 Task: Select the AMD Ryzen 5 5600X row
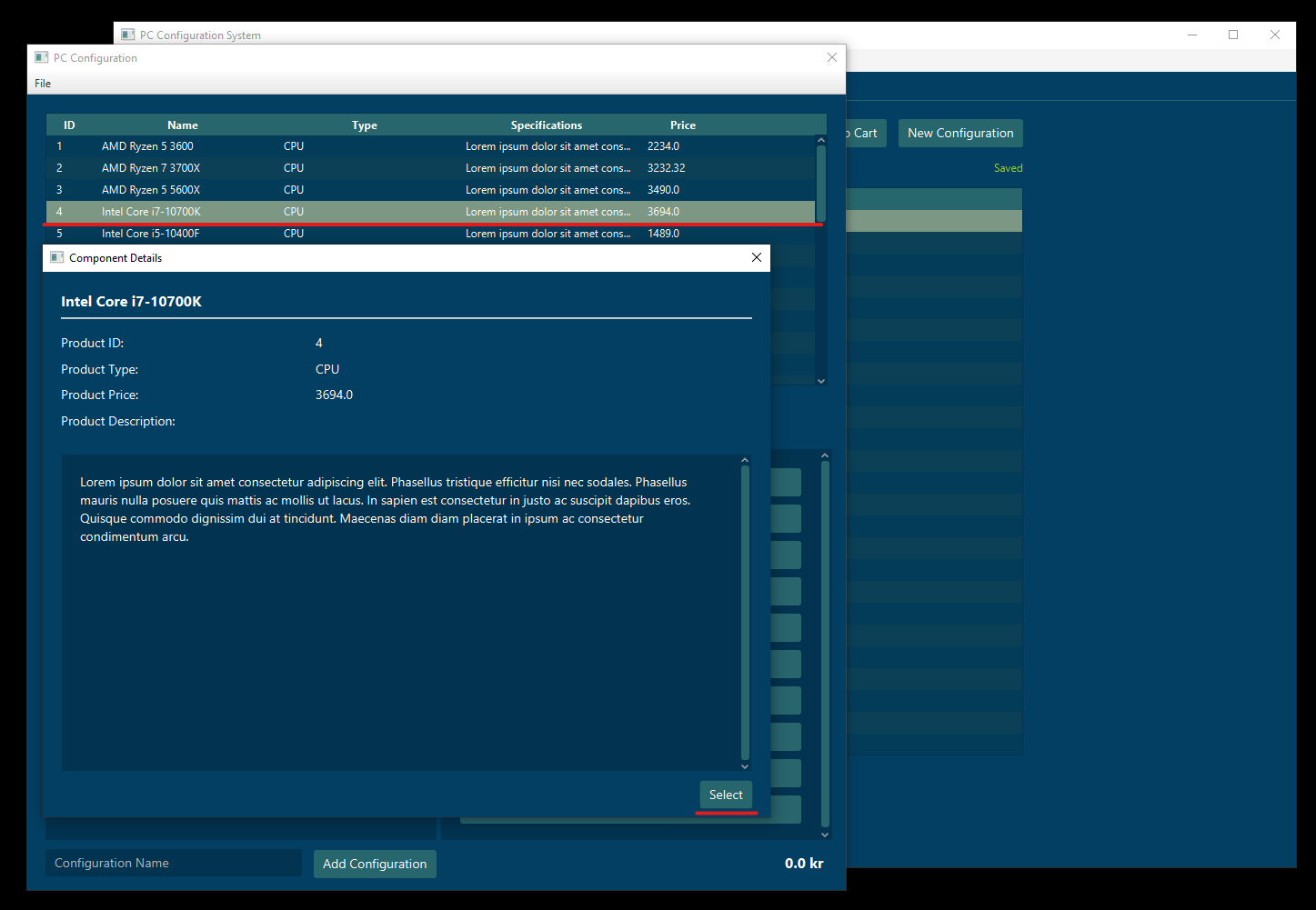click(x=430, y=190)
